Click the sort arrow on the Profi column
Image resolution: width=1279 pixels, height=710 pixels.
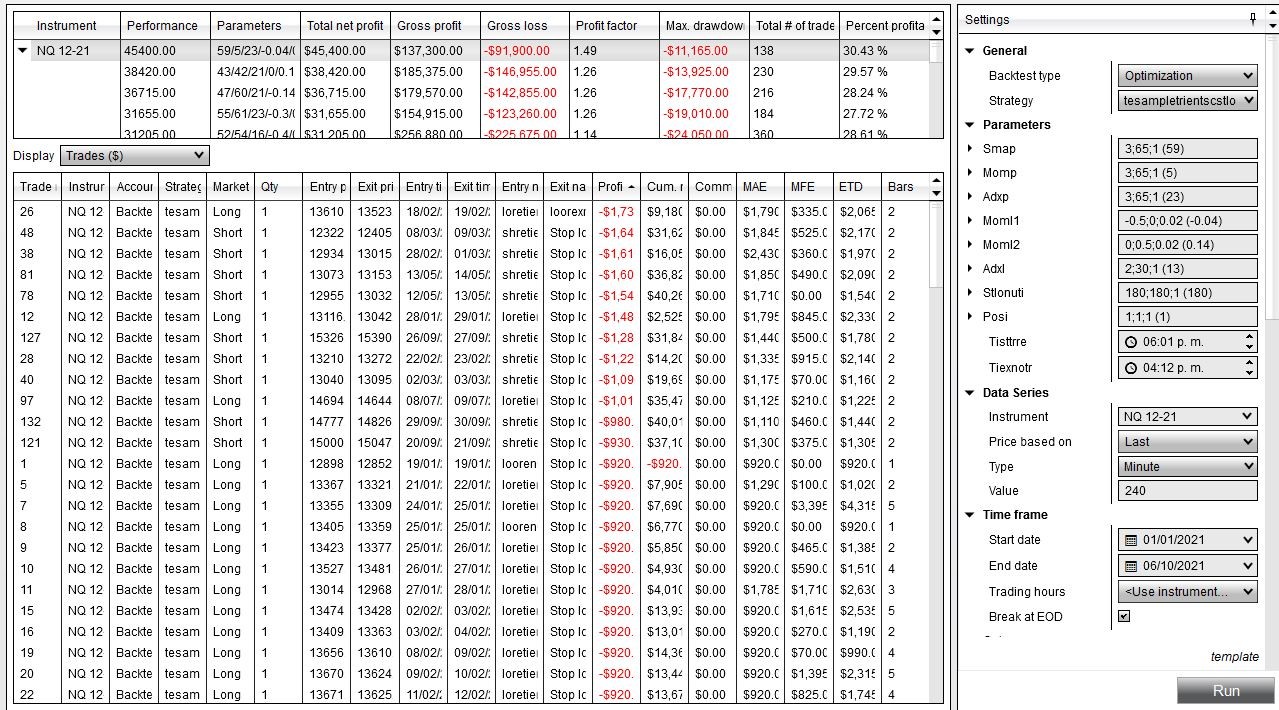click(630, 185)
